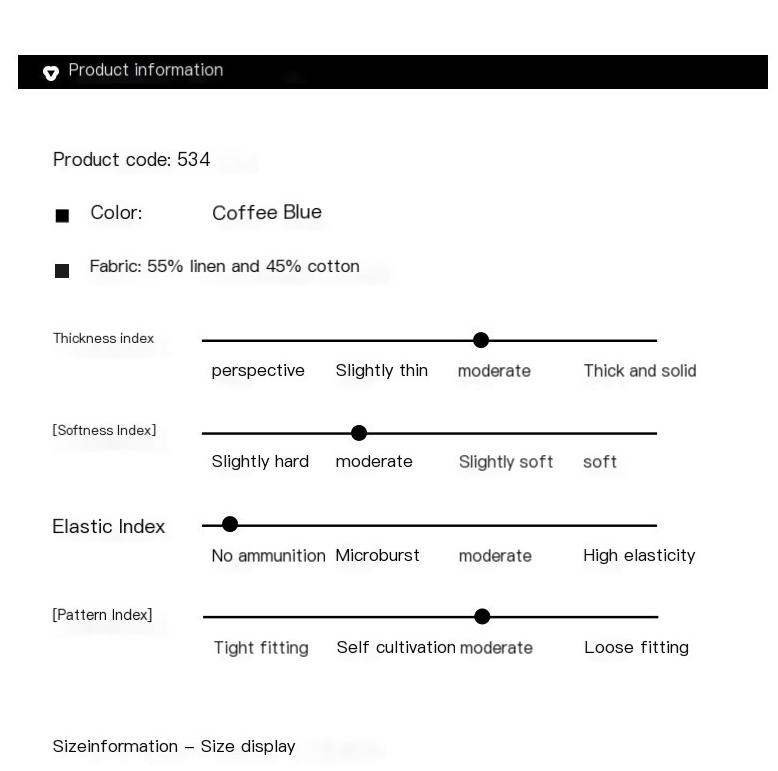This screenshot has width=778, height=771.
Task: Click the Product information triangle icon
Action: [x=51, y=72]
